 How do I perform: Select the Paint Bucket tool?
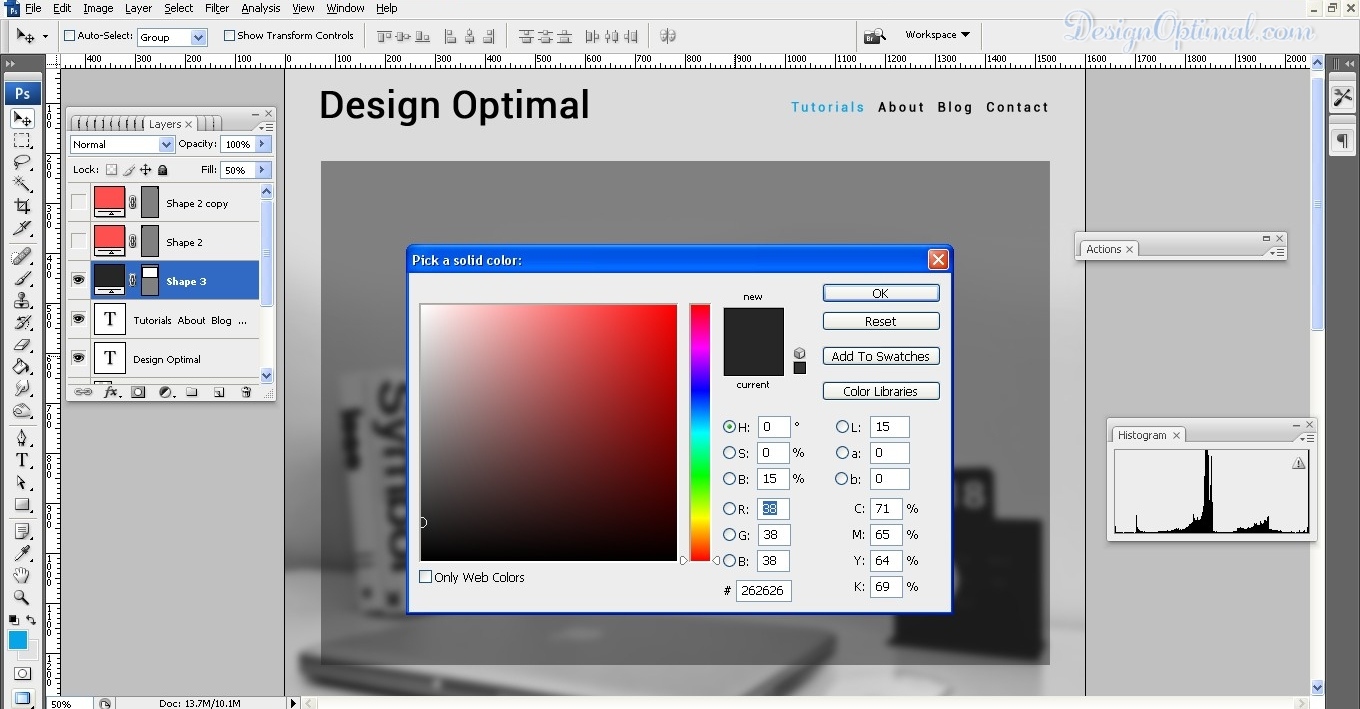22,367
